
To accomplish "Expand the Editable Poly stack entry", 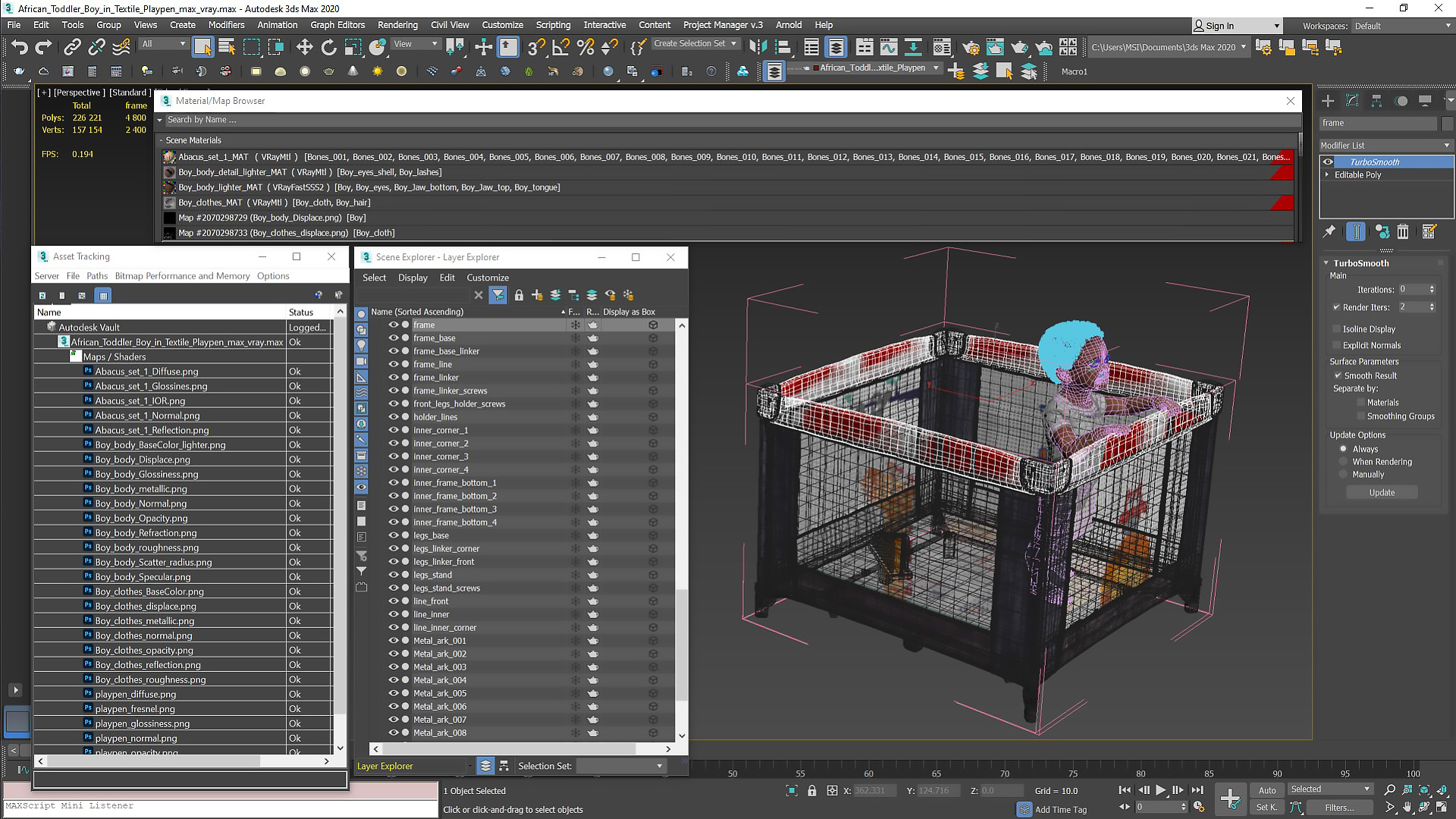I will tap(1327, 174).
